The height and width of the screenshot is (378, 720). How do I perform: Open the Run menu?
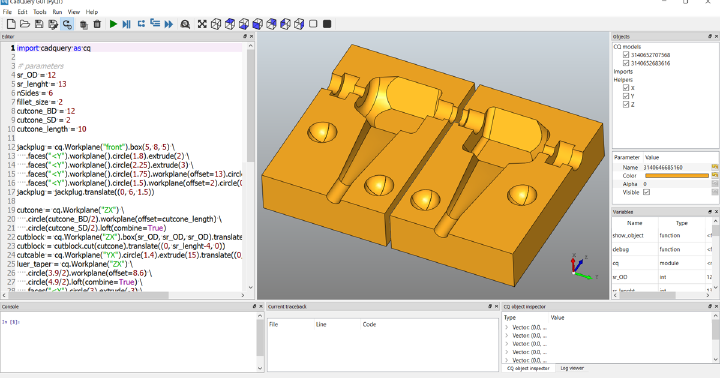(x=57, y=12)
